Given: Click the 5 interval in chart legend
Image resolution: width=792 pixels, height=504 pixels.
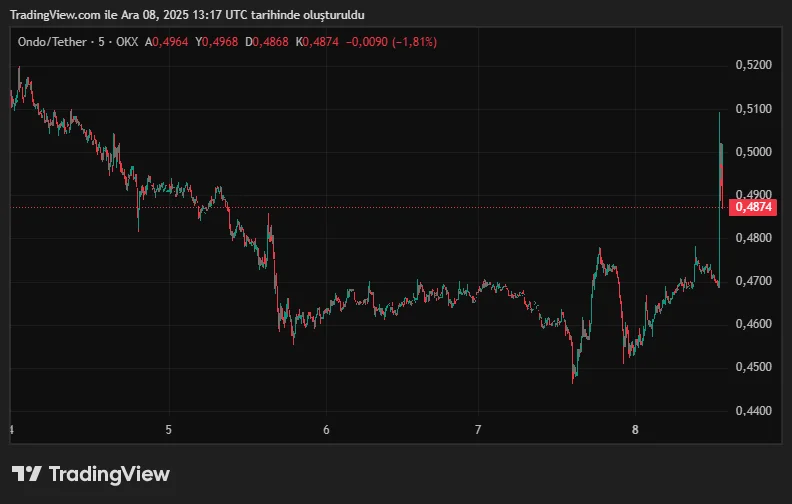Looking at the screenshot, I should pos(103,42).
